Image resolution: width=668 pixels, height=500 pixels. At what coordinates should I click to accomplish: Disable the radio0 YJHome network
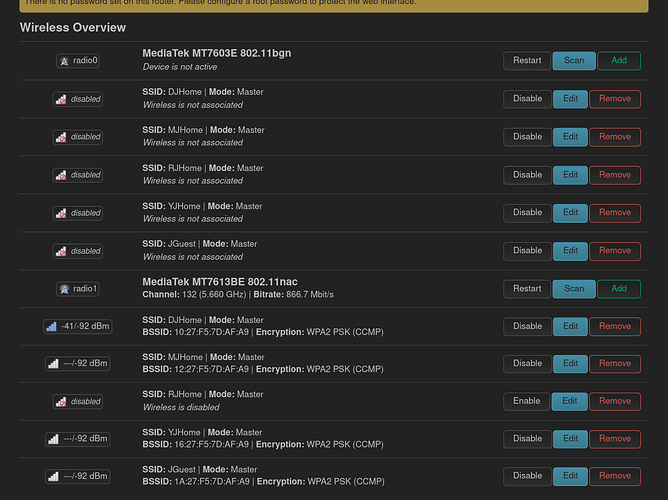527,213
